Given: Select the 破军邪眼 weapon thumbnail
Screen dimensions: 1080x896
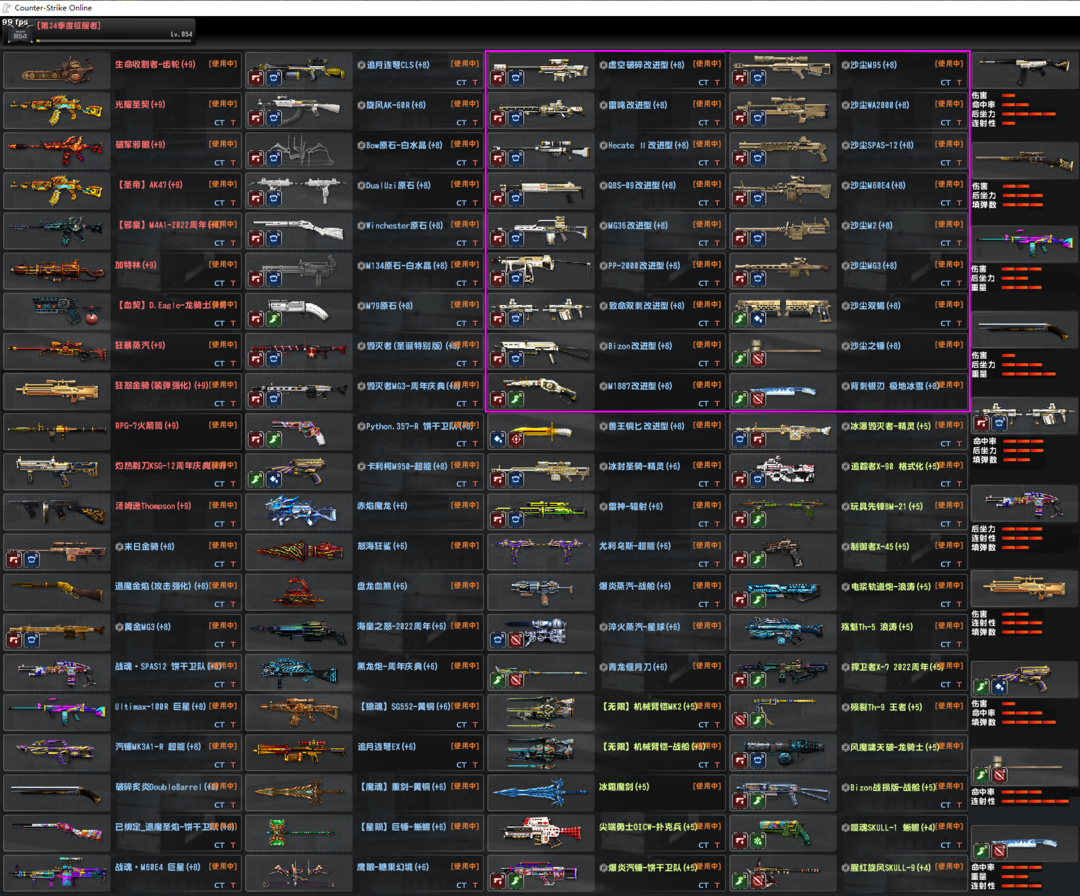Looking at the screenshot, I should (56, 150).
